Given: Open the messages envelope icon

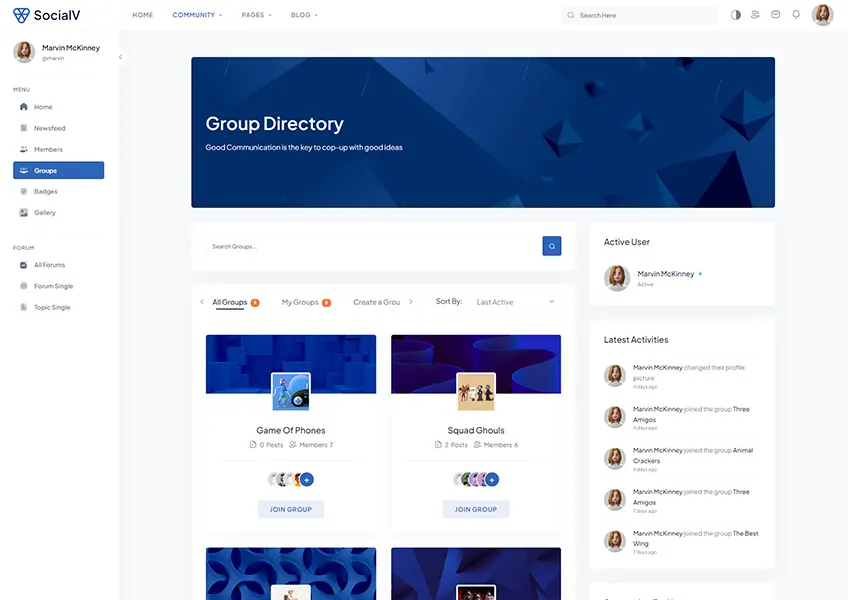Looking at the screenshot, I should click(x=774, y=14).
